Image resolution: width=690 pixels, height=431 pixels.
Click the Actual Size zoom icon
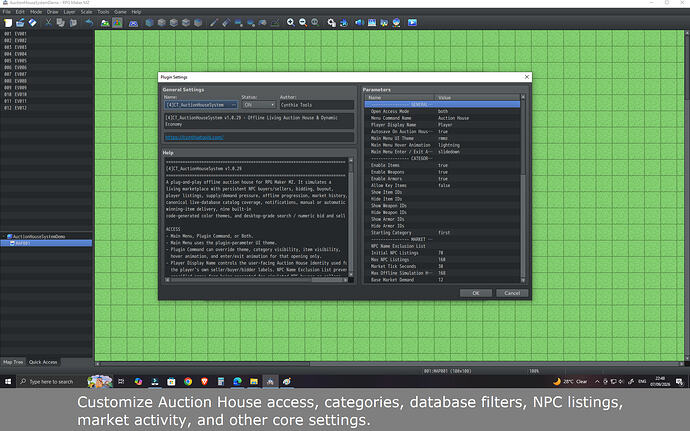tap(315, 22)
